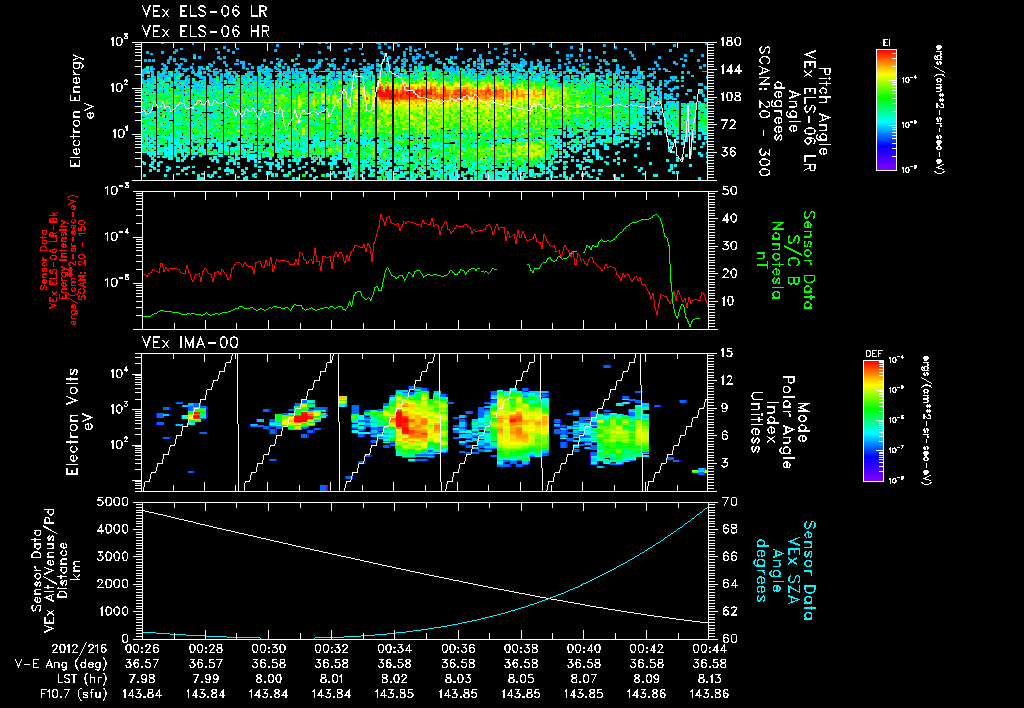The image size is (1024, 708).
Task: Click the largest ion burst in the IMA spectrogram
Action: tap(410, 423)
